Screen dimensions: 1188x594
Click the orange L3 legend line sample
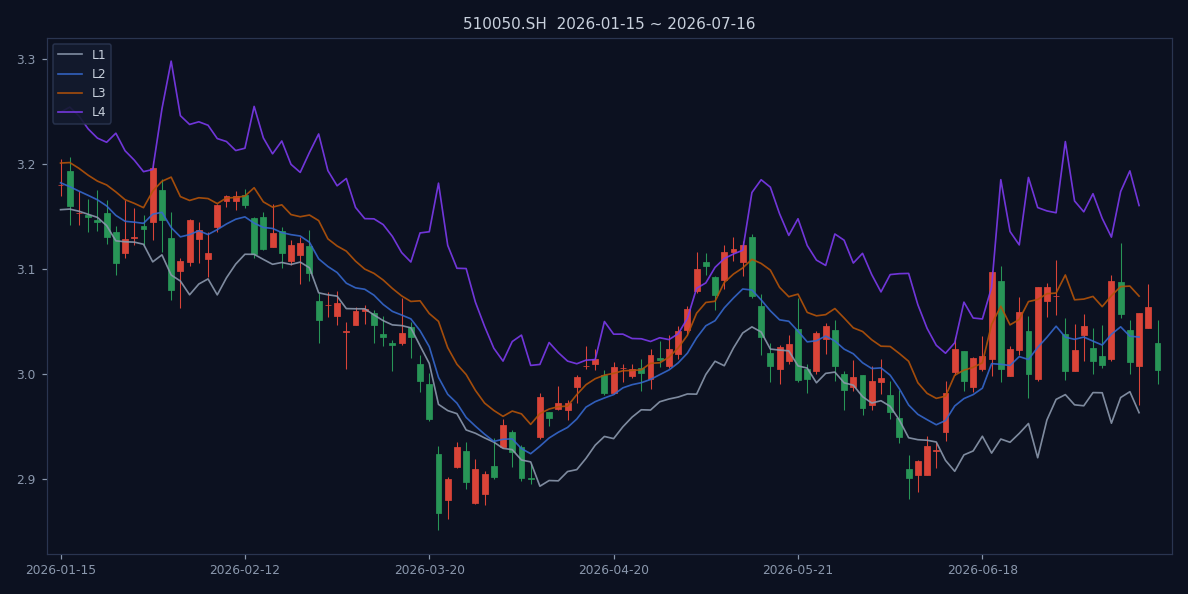pyautogui.click(x=70, y=93)
